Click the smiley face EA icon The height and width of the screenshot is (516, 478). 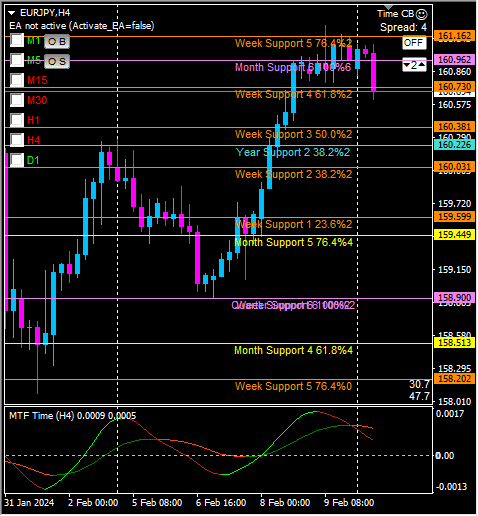(422, 14)
